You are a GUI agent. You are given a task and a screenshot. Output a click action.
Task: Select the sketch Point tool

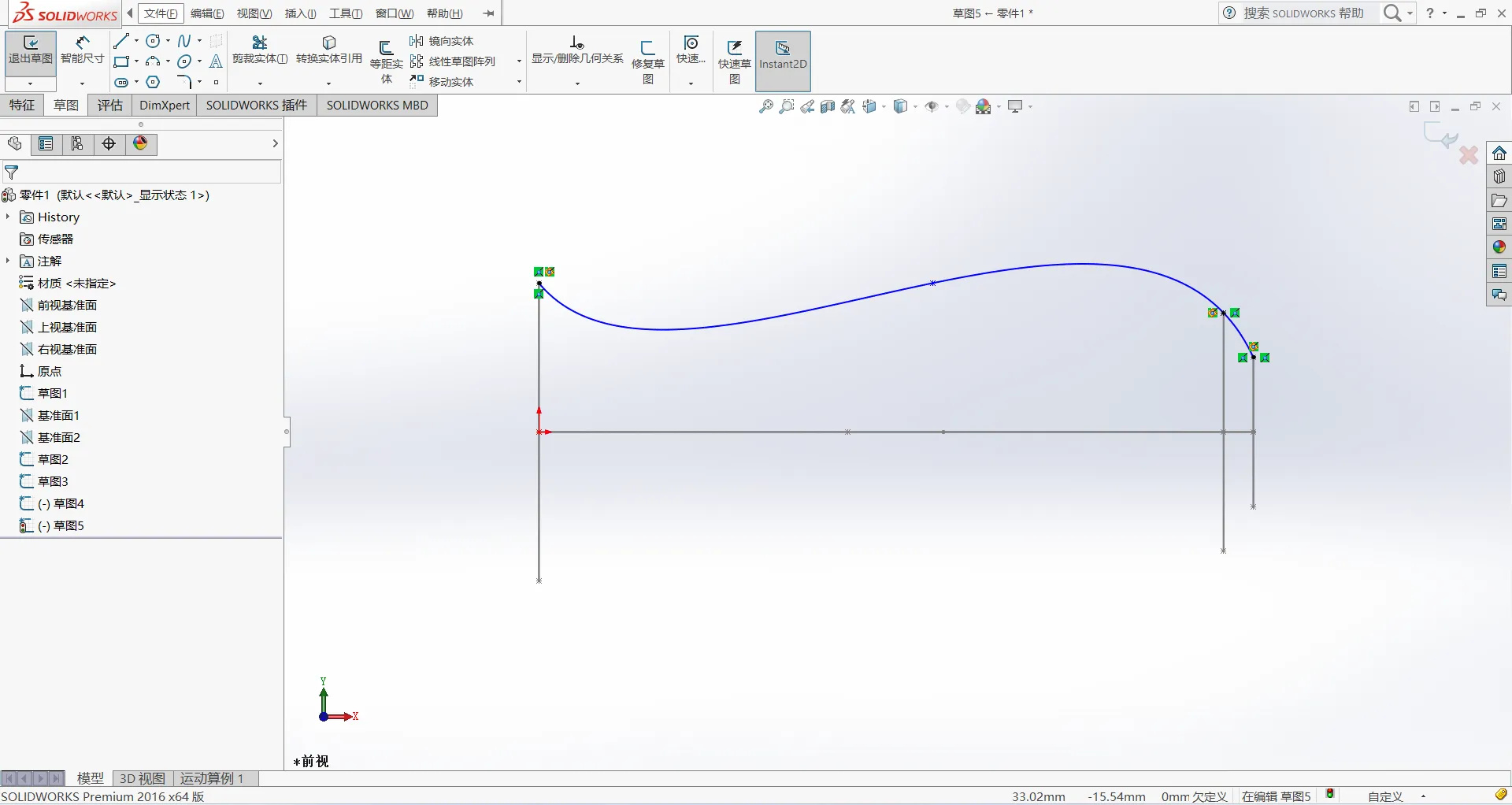[216, 82]
